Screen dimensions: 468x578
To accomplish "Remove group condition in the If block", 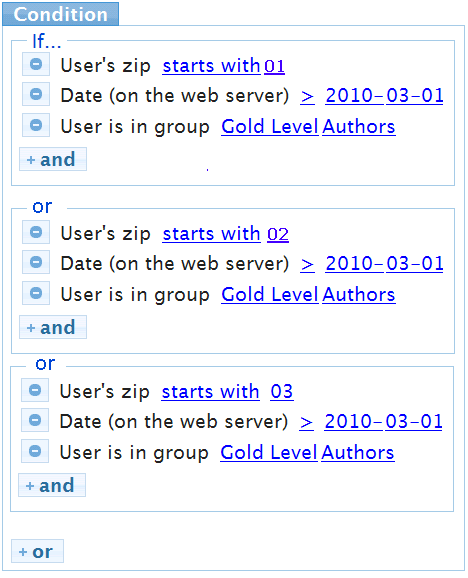I will pyautogui.click(x=36, y=125).
